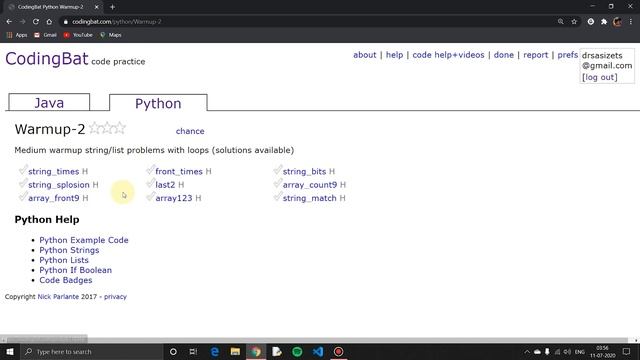Open the Apps bookmark
Screen dimensions: 640x360
click(x=17, y=35)
